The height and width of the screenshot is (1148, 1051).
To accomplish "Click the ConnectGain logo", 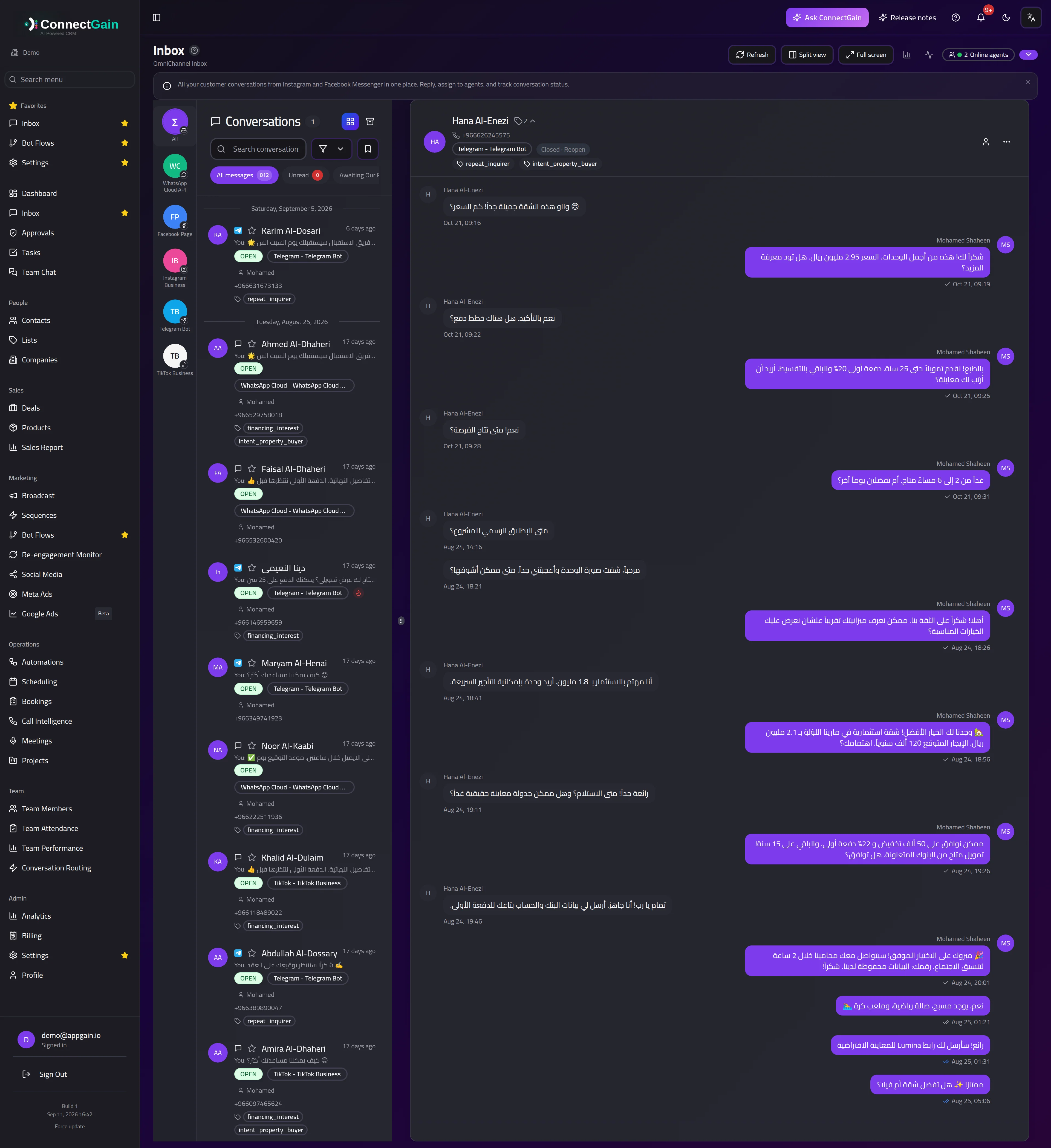I will coord(71,25).
